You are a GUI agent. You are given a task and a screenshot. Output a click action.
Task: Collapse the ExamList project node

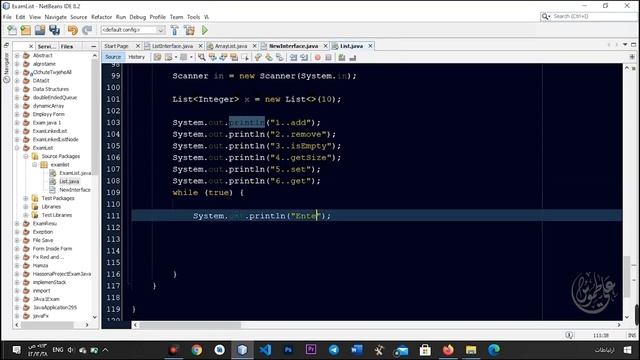(x=17, y=148)
